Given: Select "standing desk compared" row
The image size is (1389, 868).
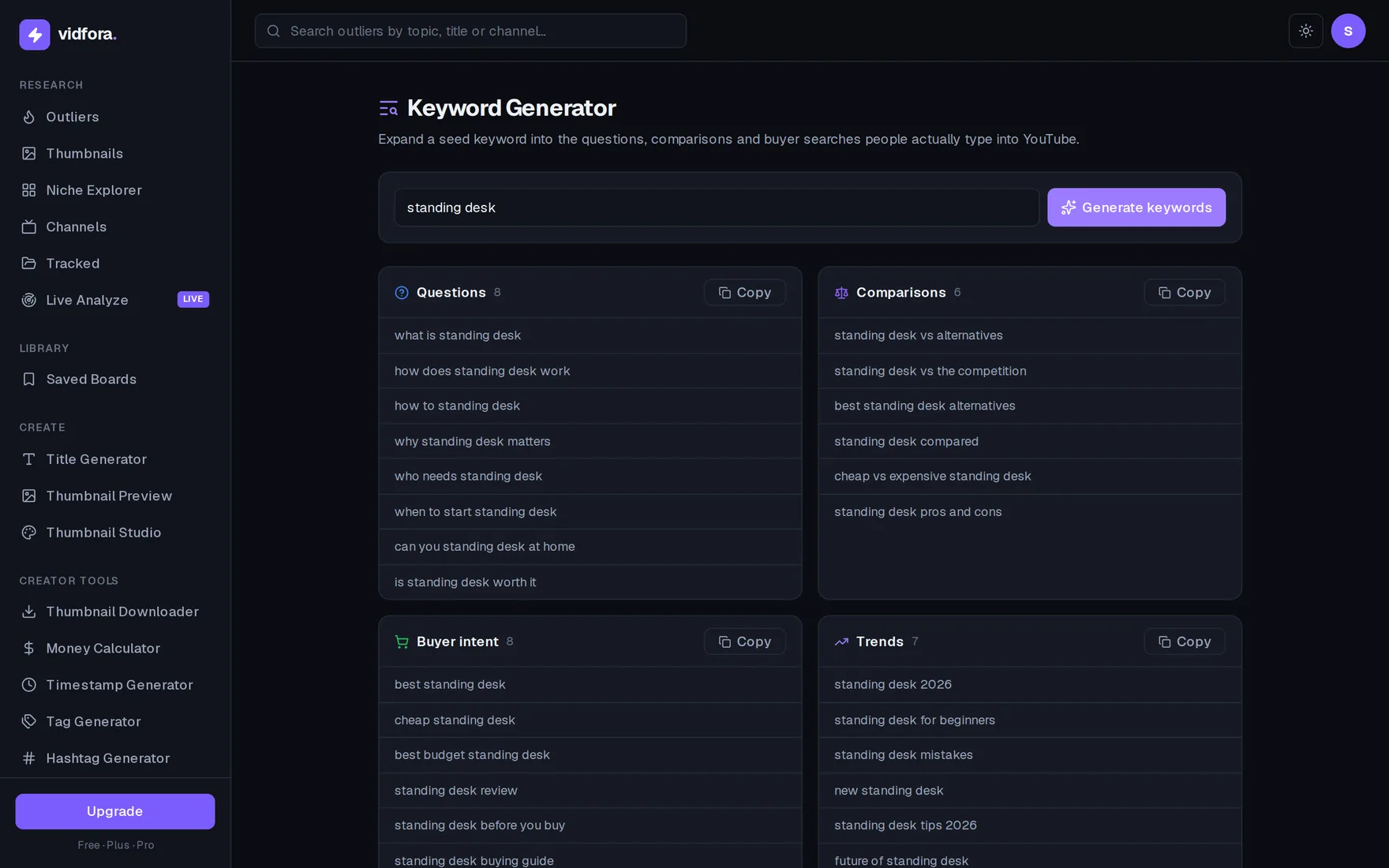Looking at the screenshot, I should coord(1030,441).
